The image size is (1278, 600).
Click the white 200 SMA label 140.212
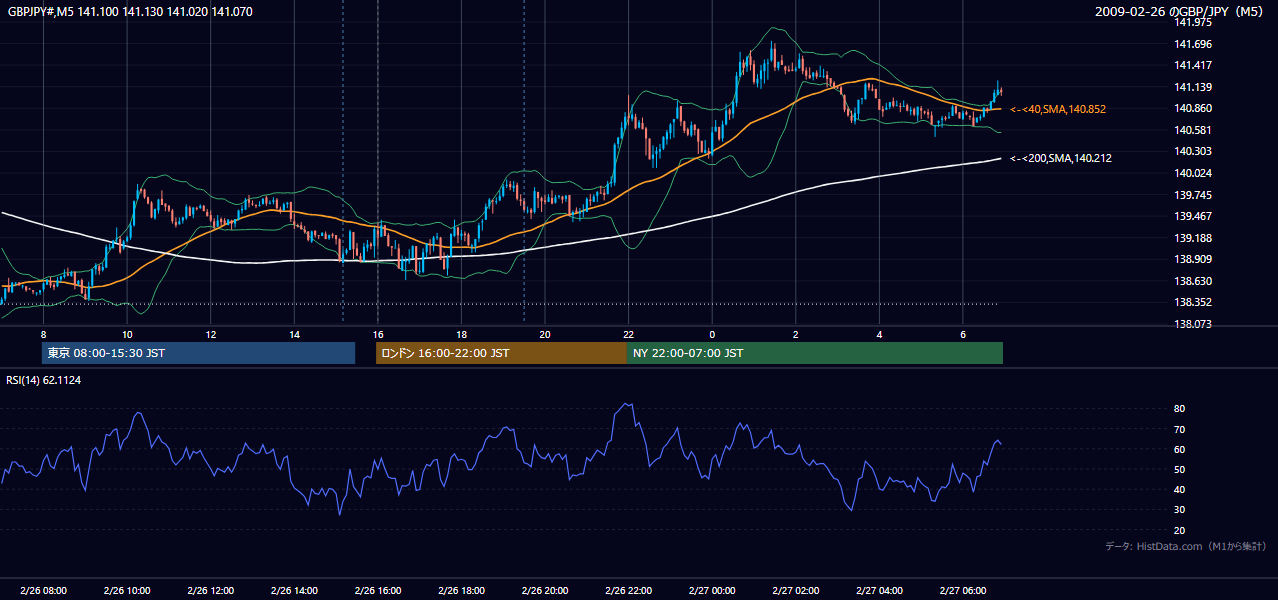coord(1060,158)
